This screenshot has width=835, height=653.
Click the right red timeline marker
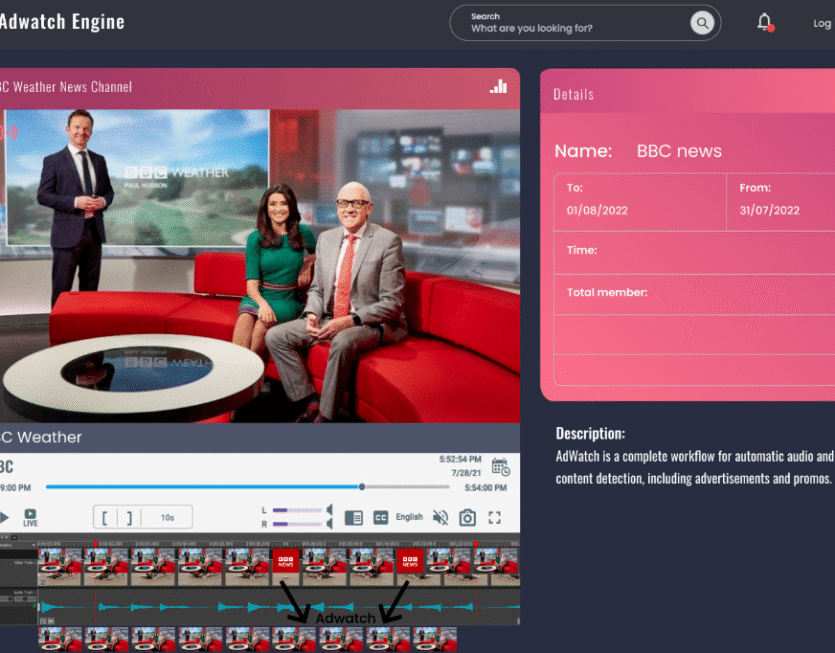pos(476,544)
